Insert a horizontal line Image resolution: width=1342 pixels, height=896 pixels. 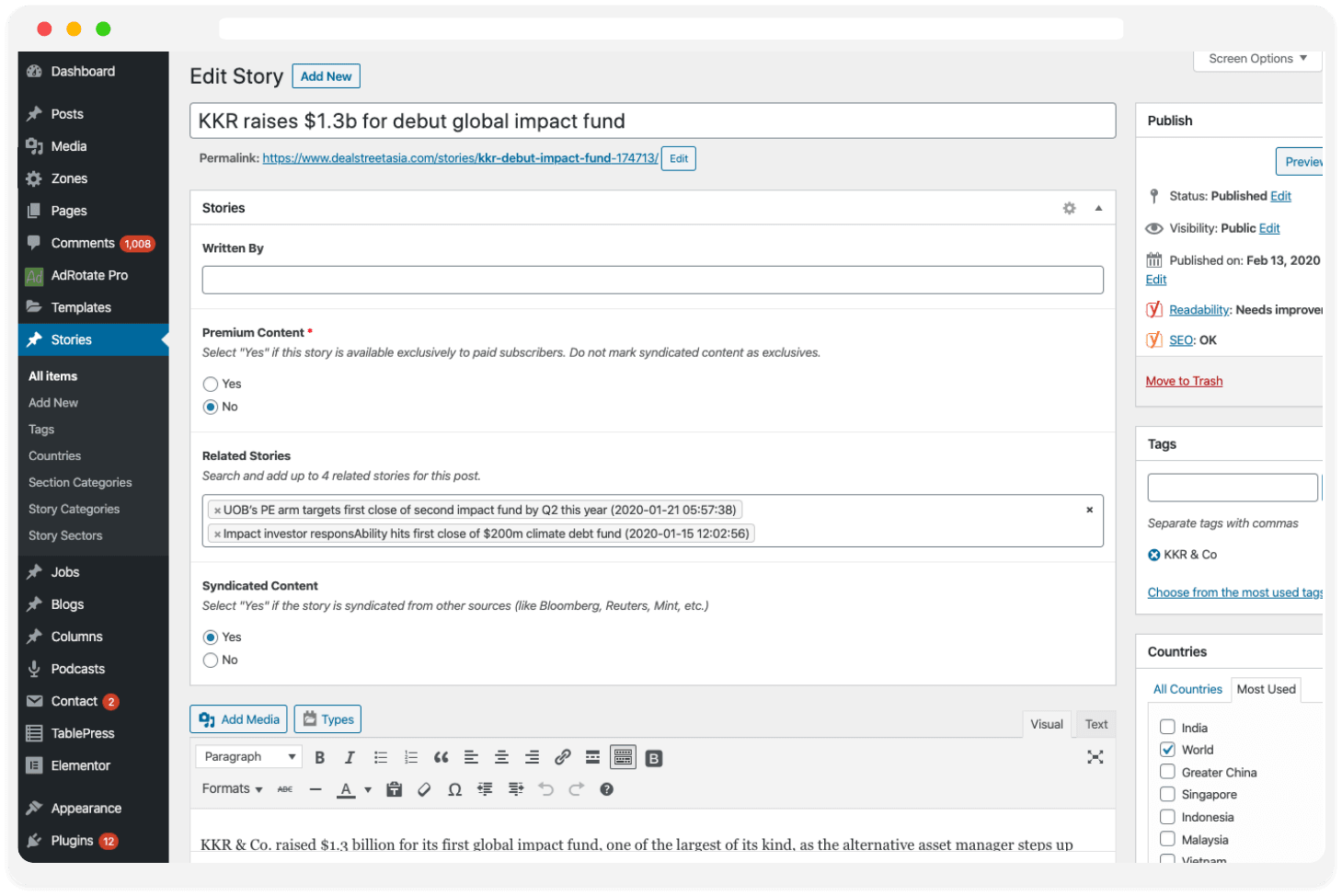315,789
